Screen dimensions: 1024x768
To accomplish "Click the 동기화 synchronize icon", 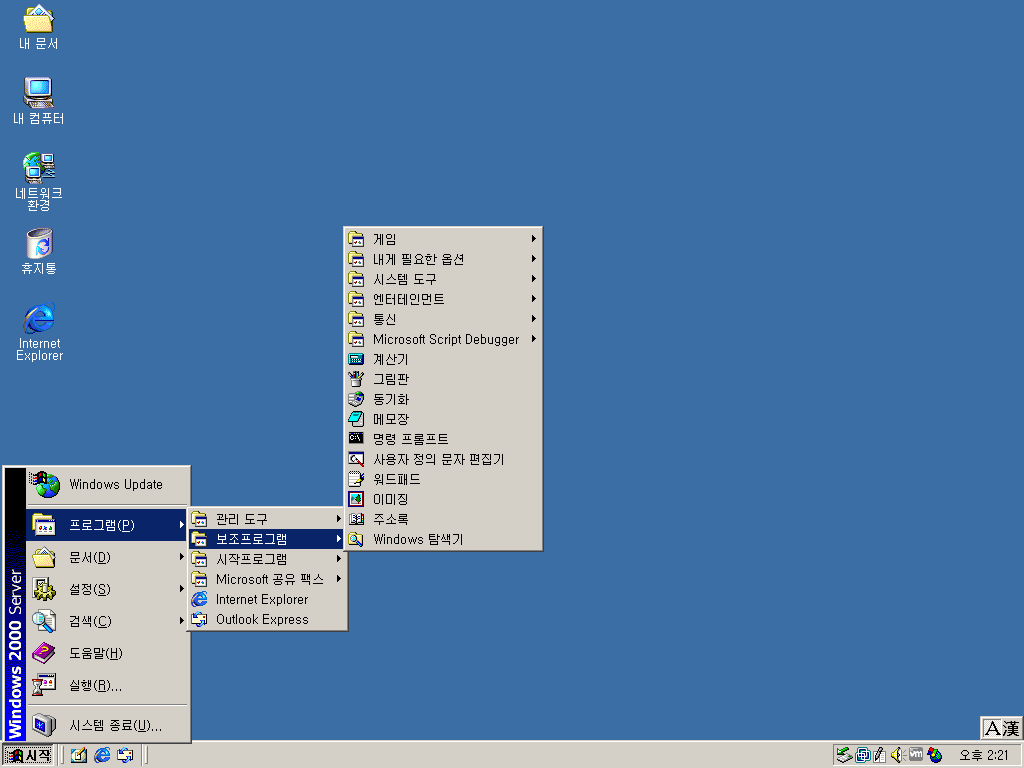I will tap(356, 399).
